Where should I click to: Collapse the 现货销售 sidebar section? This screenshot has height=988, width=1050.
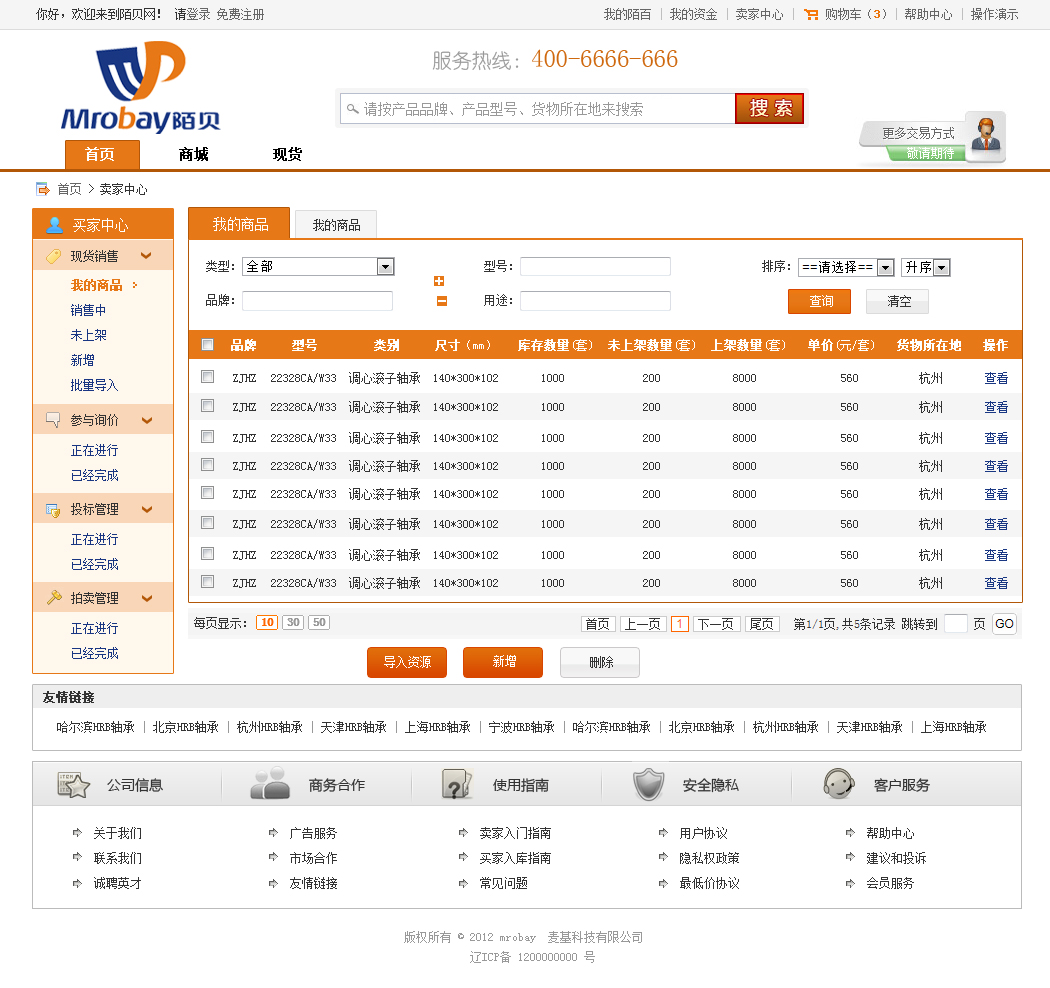tap(146, 256)
